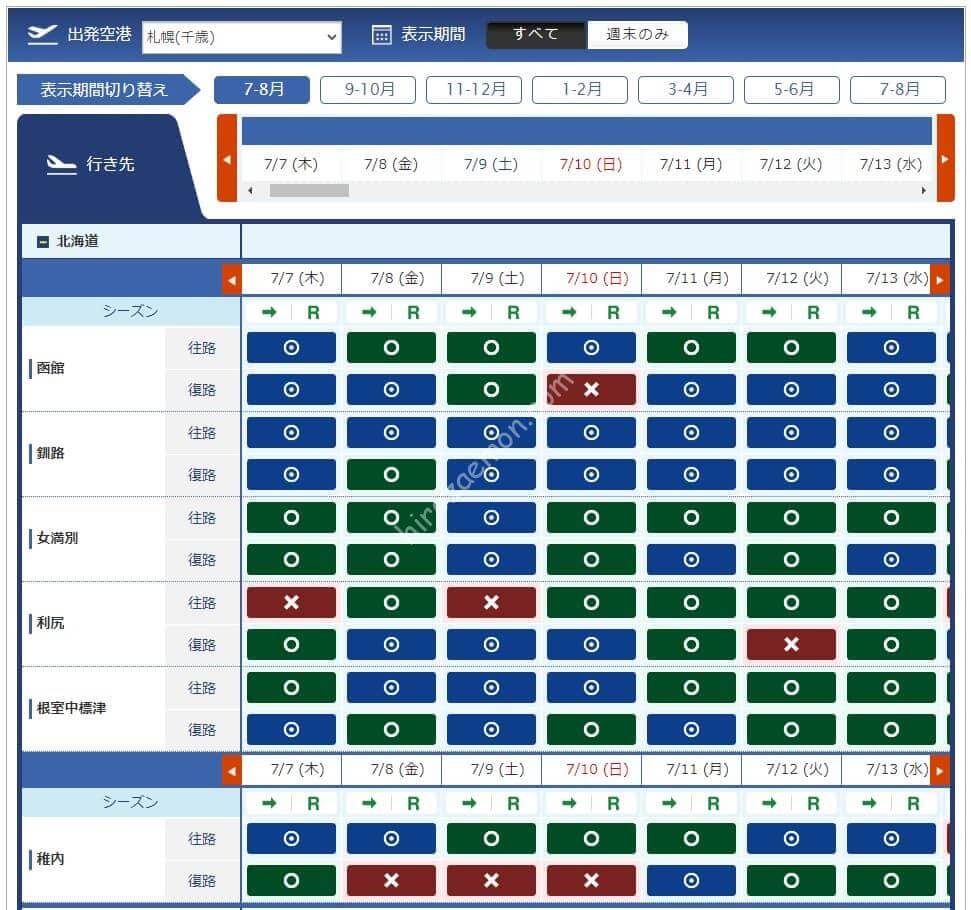Select 稚内 往路 availability for 7/12
This screenshot has height=910, width=971.
(791, 839)
